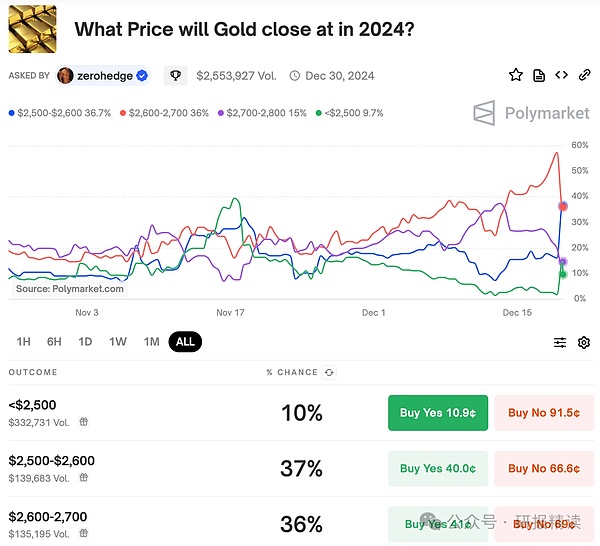Switch chart to 1W range

point(118,342)
